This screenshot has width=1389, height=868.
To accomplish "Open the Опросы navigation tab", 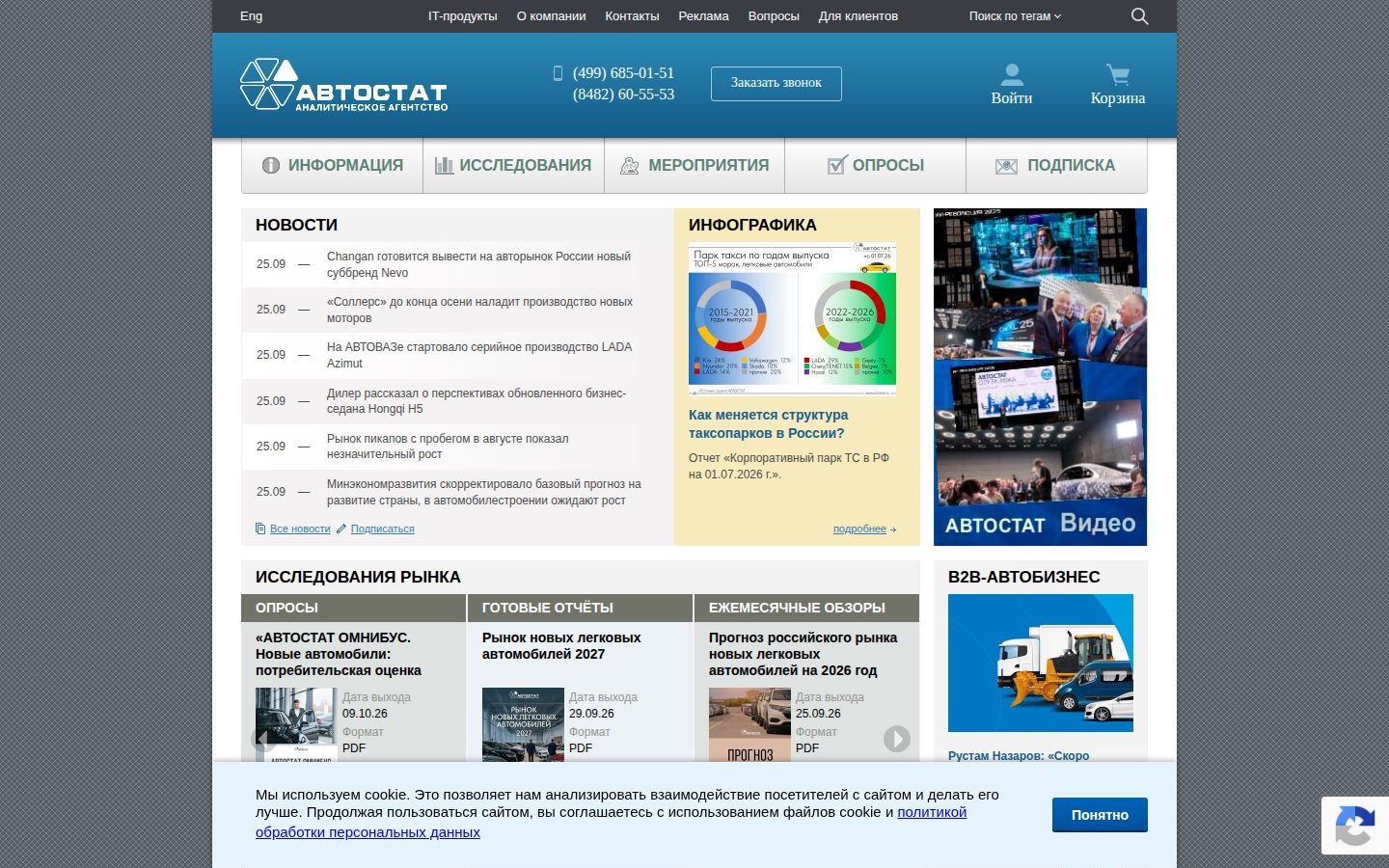I will pyautogui.click(x=876, y=165).
